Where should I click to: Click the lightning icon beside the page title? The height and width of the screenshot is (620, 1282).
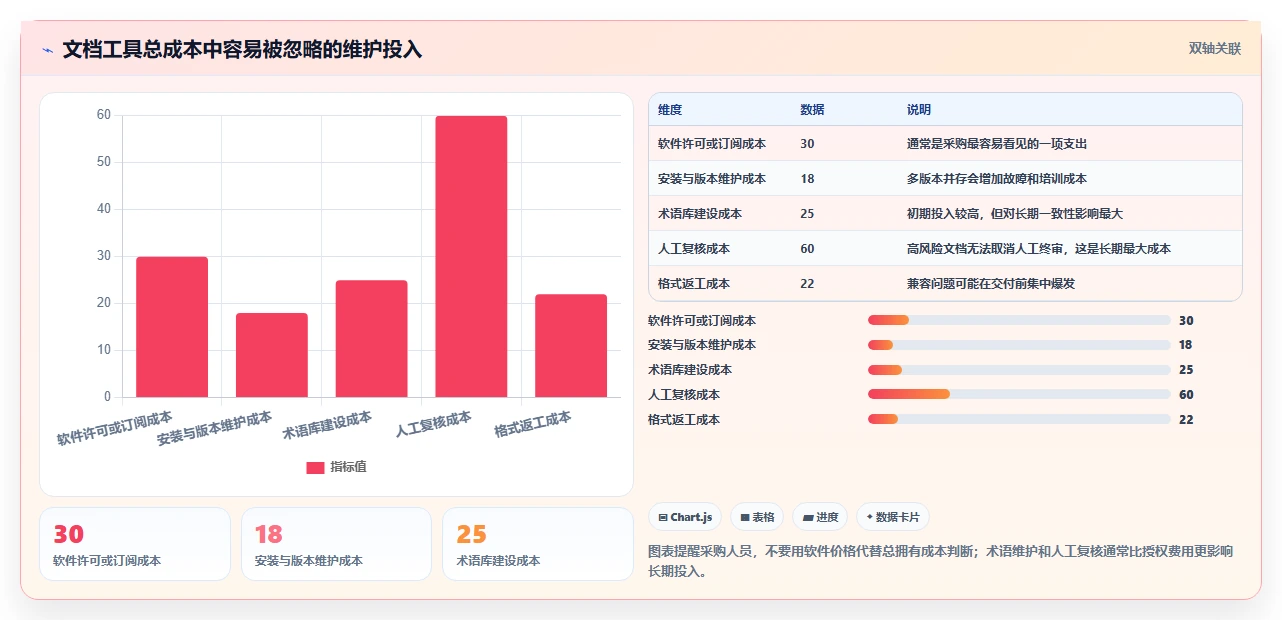pos(47,50)
